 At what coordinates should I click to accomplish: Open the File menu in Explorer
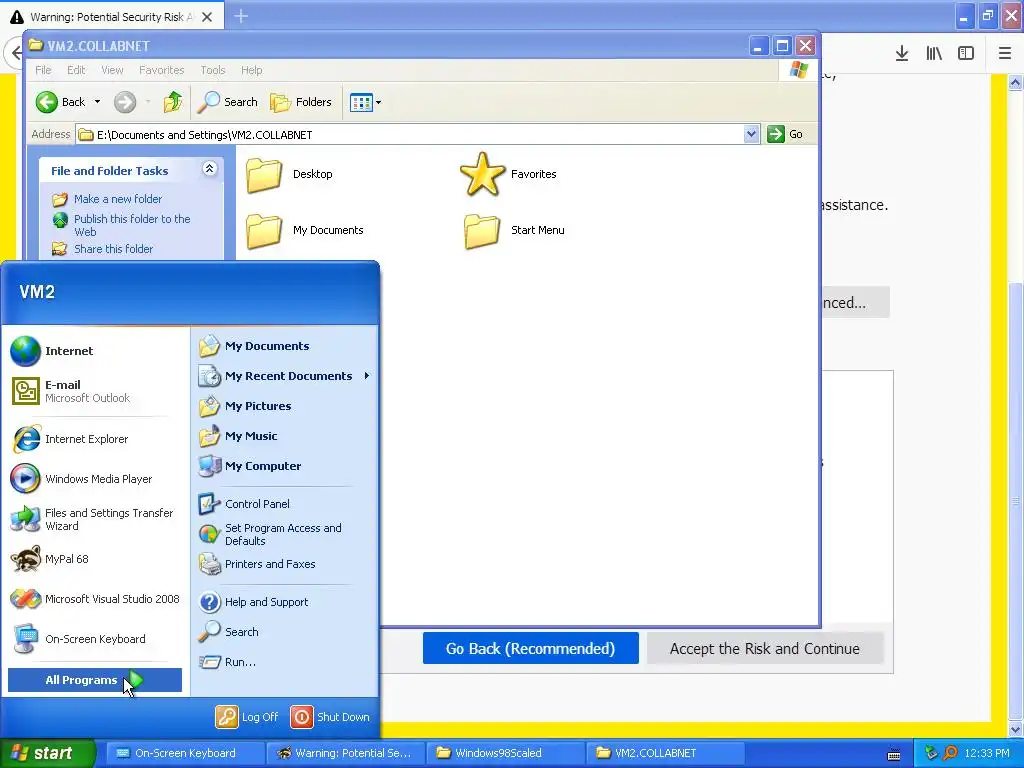point(43,70)
